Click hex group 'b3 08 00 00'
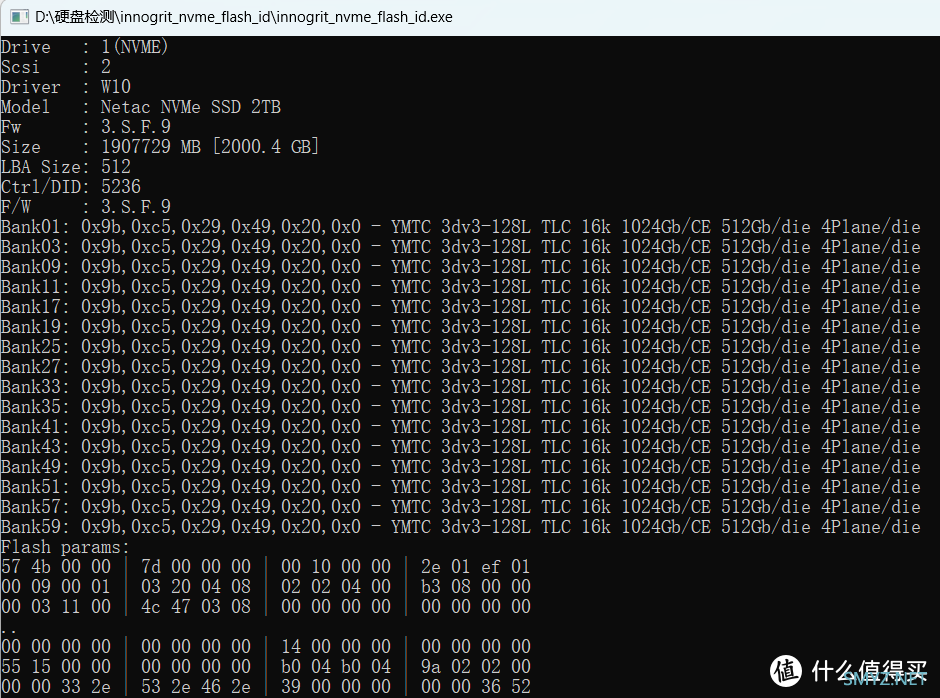Screen dimensions: 940x698 tap(475, 586)
